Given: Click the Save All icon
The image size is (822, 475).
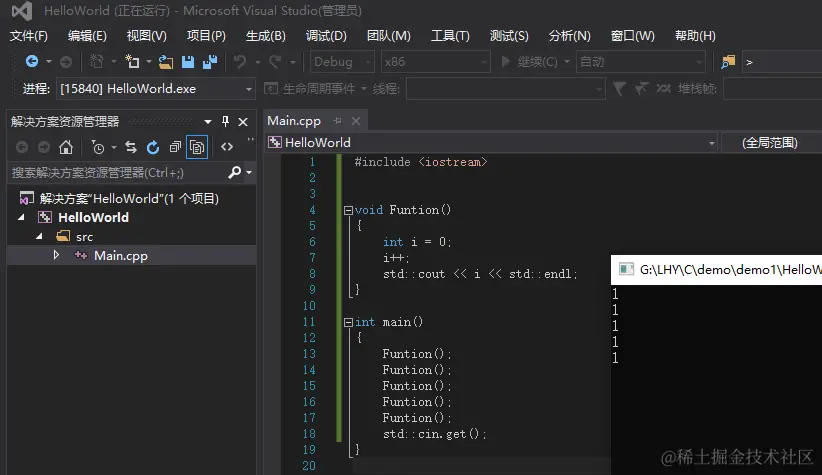Looking at the screenshot, I should coord(210,62).
